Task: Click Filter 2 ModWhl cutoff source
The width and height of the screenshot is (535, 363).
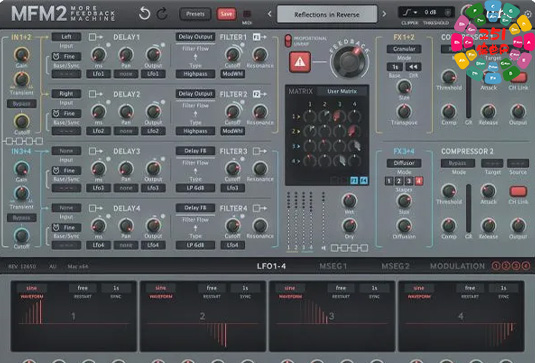Action: 232,131
